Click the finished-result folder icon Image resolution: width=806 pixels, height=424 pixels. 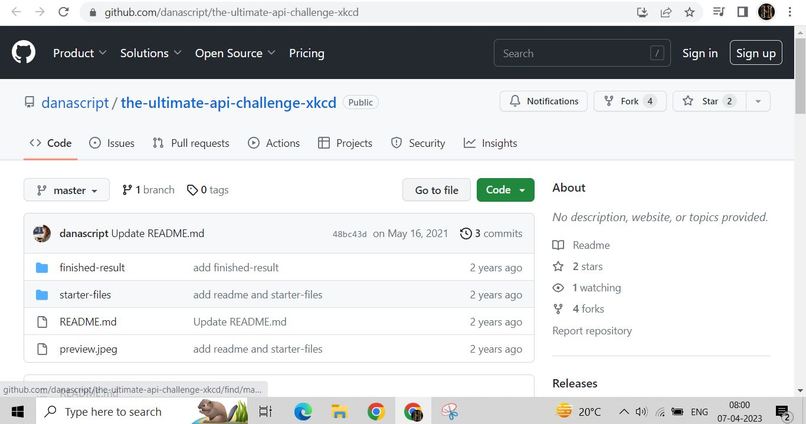coord(42,268)
